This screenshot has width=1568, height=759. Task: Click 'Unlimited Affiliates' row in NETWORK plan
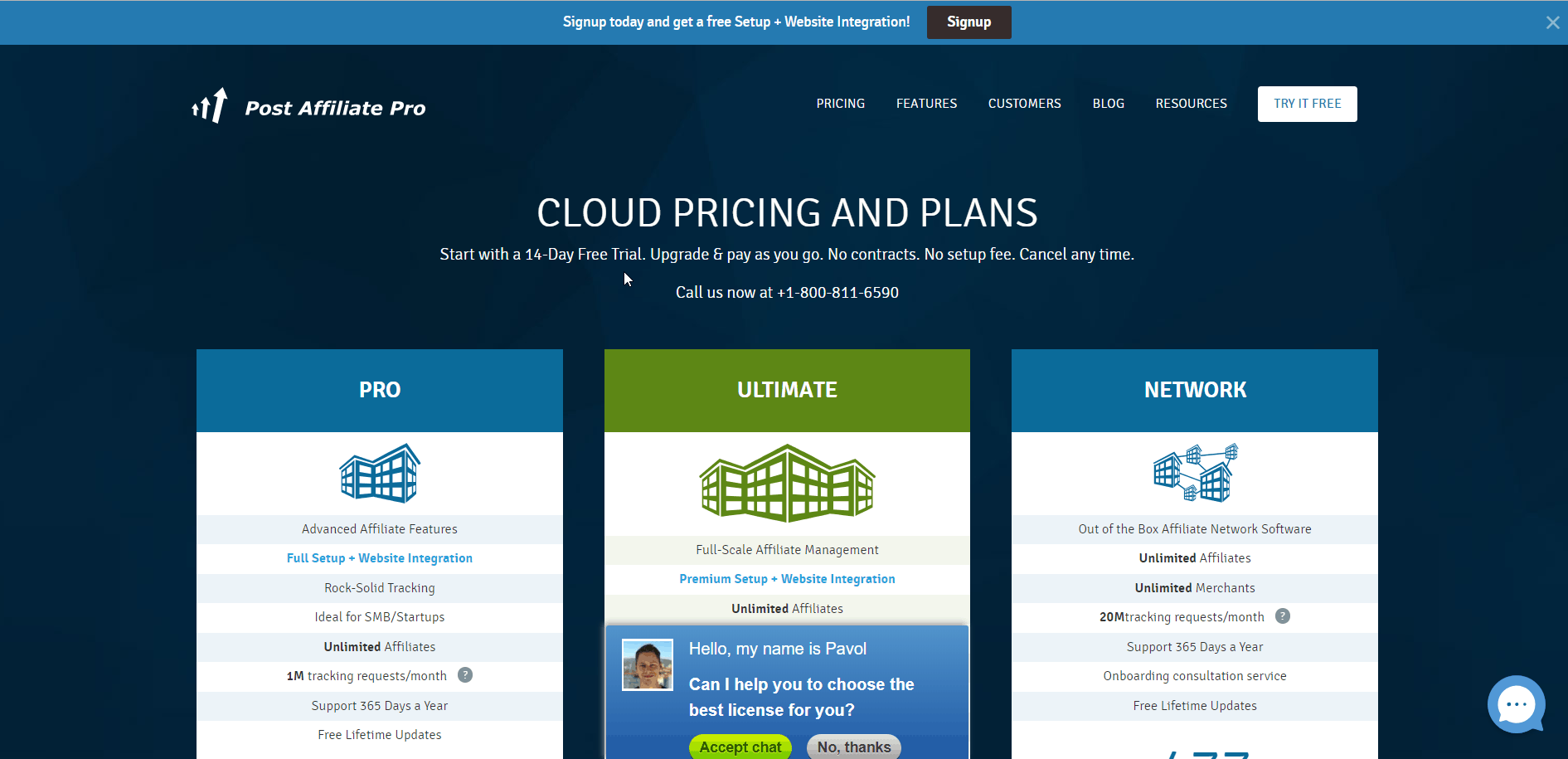coord(1195,558)
